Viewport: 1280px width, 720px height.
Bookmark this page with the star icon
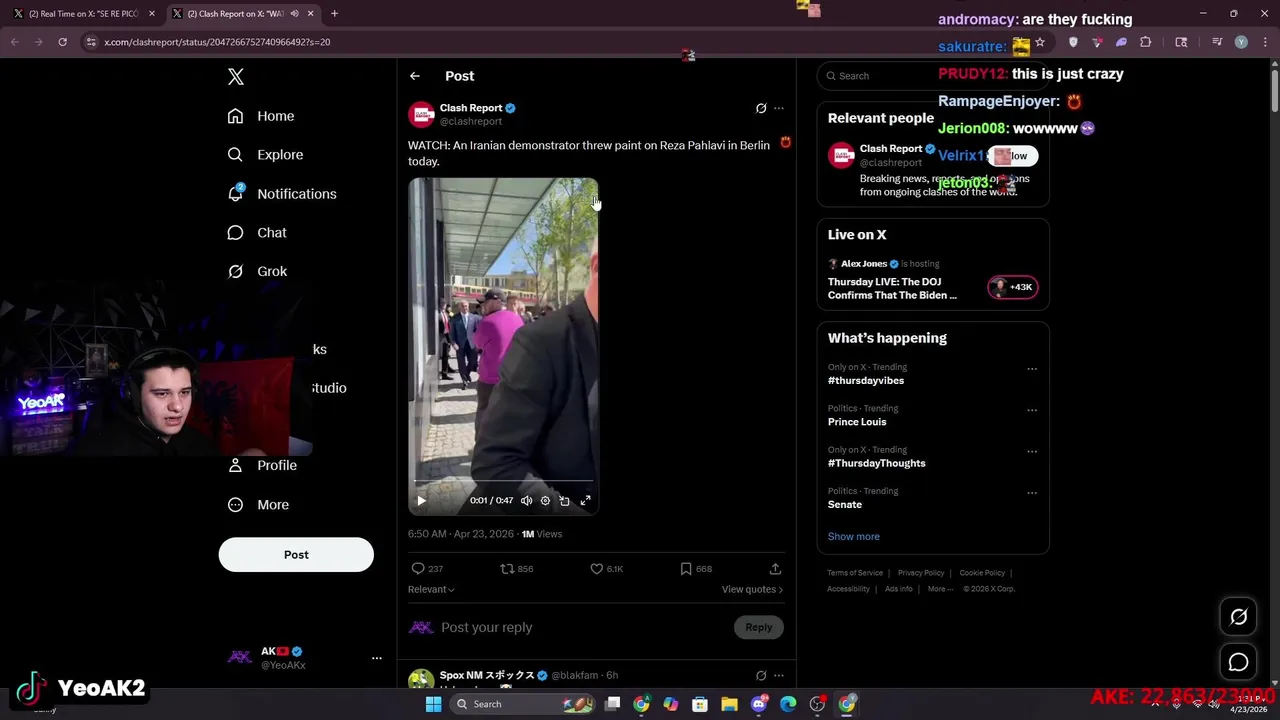[1040, 42]
